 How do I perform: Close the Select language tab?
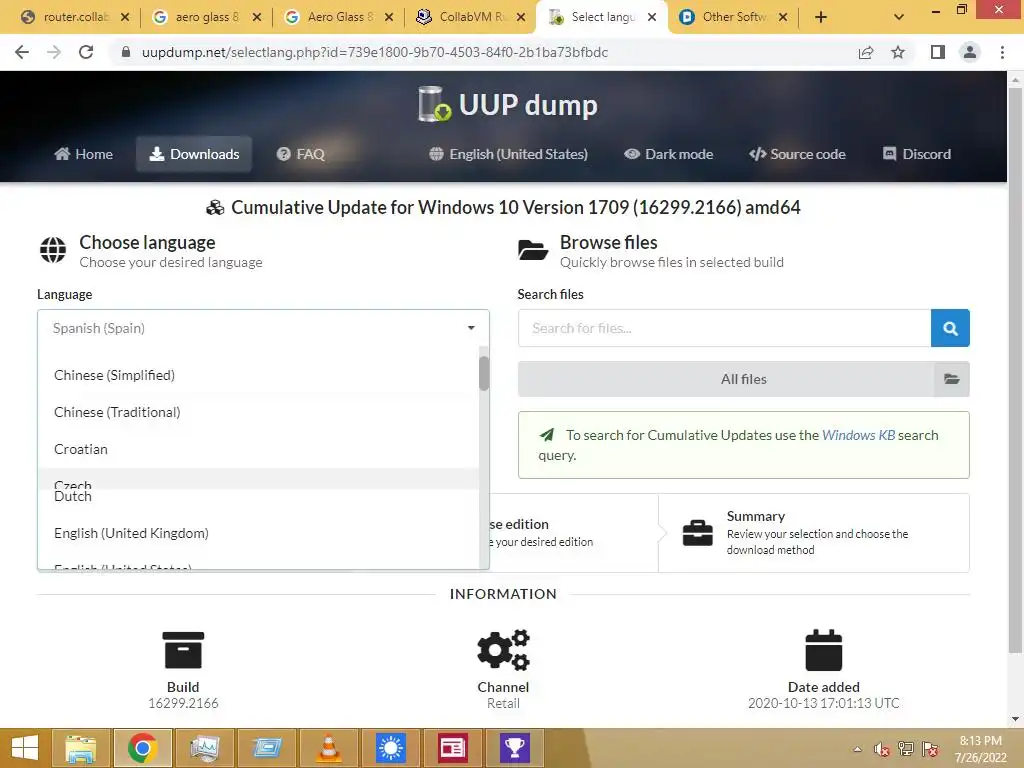pyautogui.click(x=652, y=17)
